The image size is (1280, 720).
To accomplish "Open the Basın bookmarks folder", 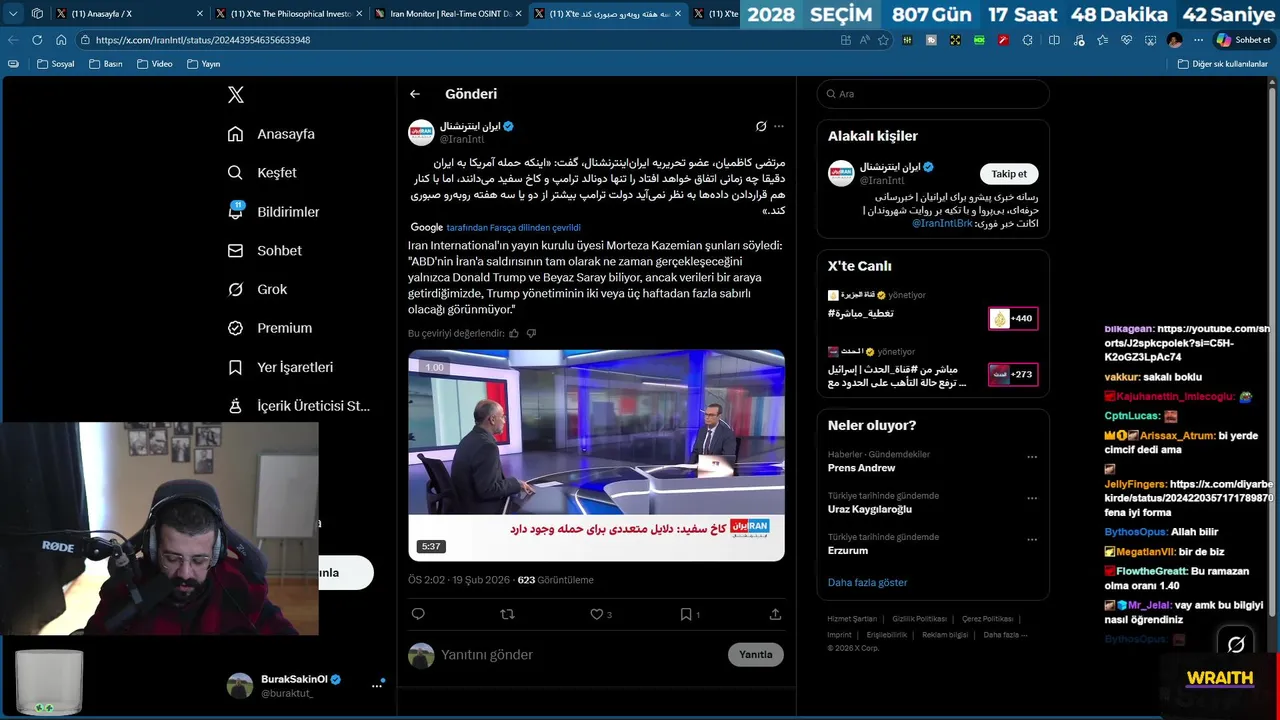I will tap(106, 64).
